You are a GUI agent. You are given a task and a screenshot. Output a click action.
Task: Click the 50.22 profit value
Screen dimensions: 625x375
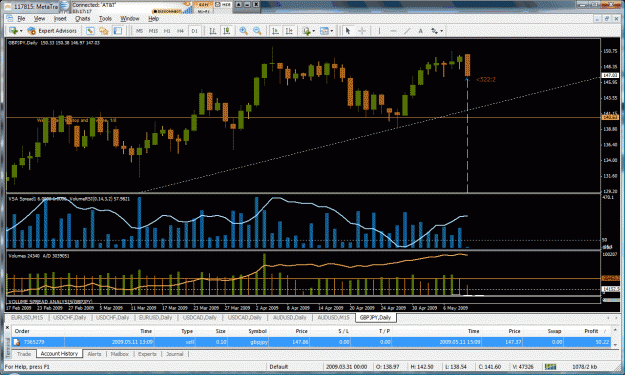click(602, 342)
